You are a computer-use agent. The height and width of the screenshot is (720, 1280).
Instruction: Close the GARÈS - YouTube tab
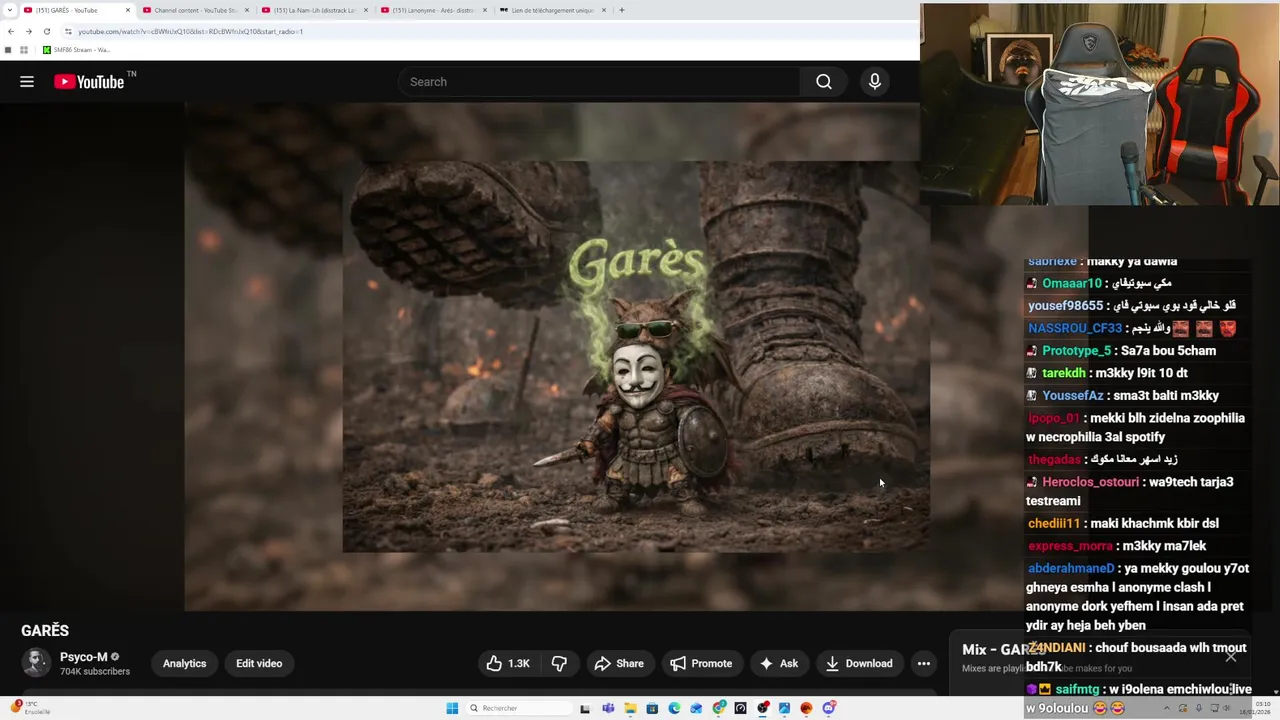click(x=128, y=10)
